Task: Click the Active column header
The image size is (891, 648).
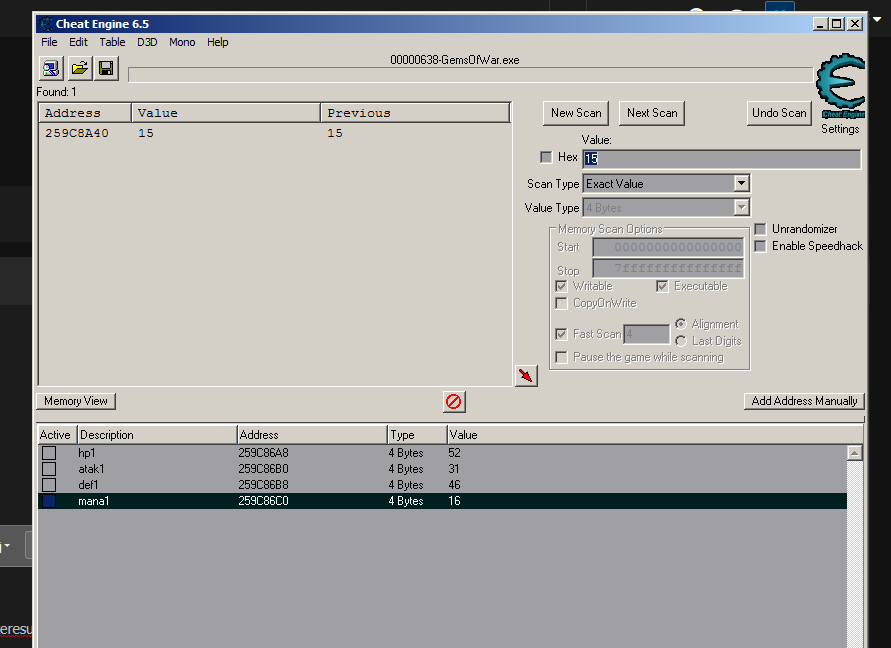Action: (55, 435)
